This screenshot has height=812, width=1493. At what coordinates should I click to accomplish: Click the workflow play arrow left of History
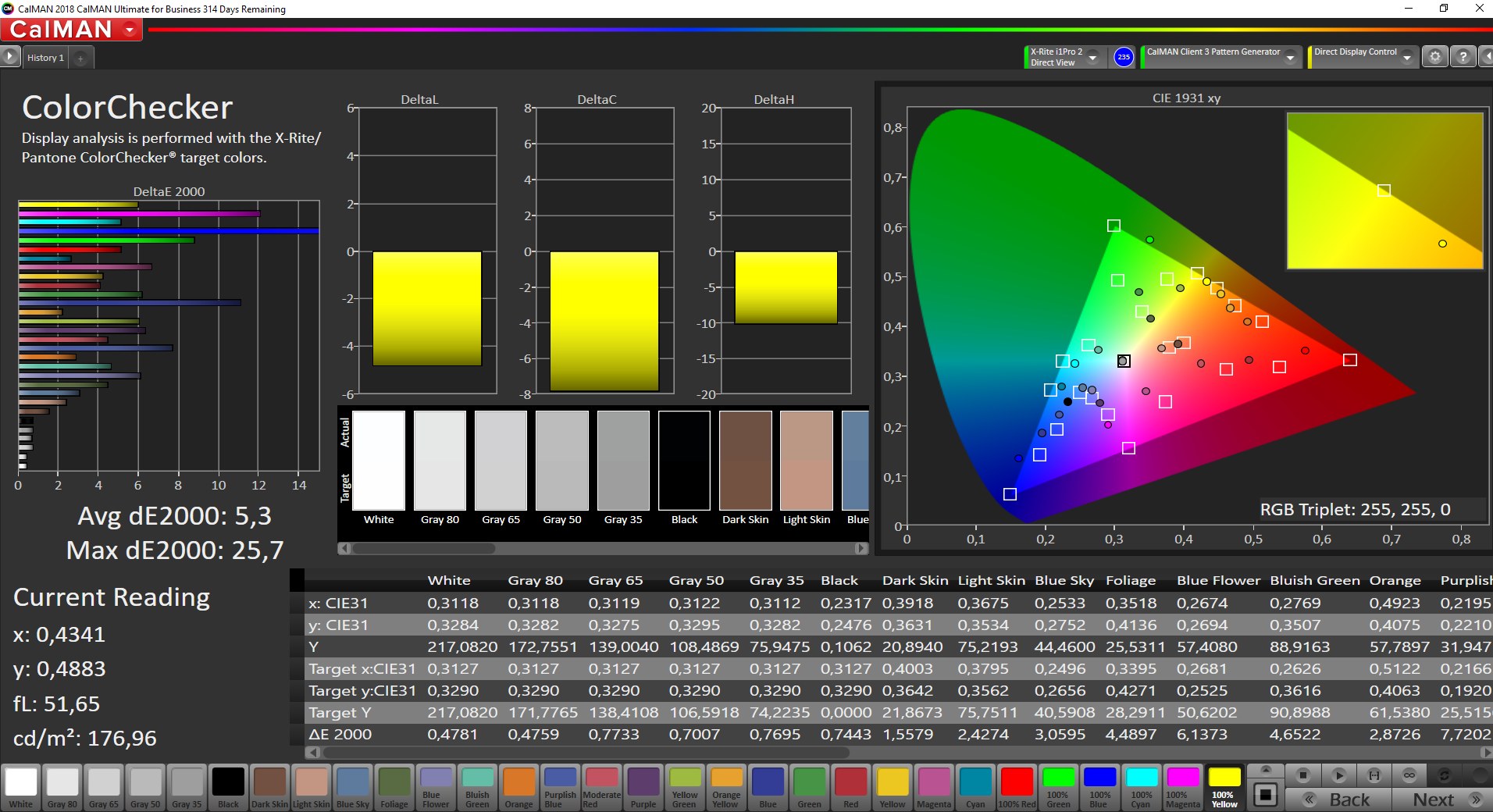pos(10,57)
